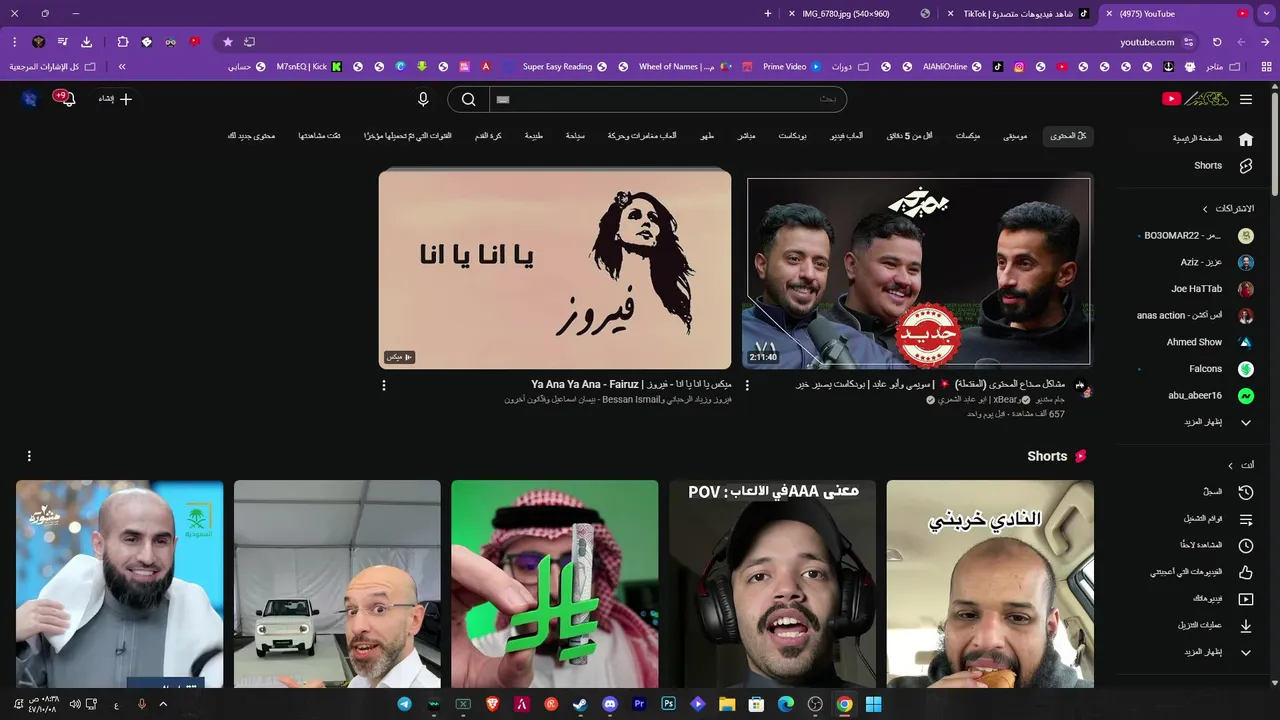Select the Podcasts (بودكاست) filter chip

point(792,136)
